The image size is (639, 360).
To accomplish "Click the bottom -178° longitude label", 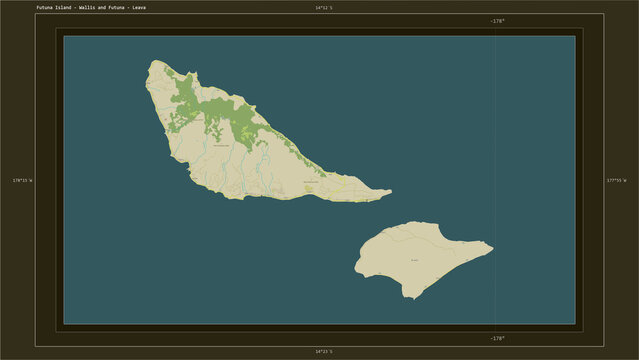I will pos(498,338).
